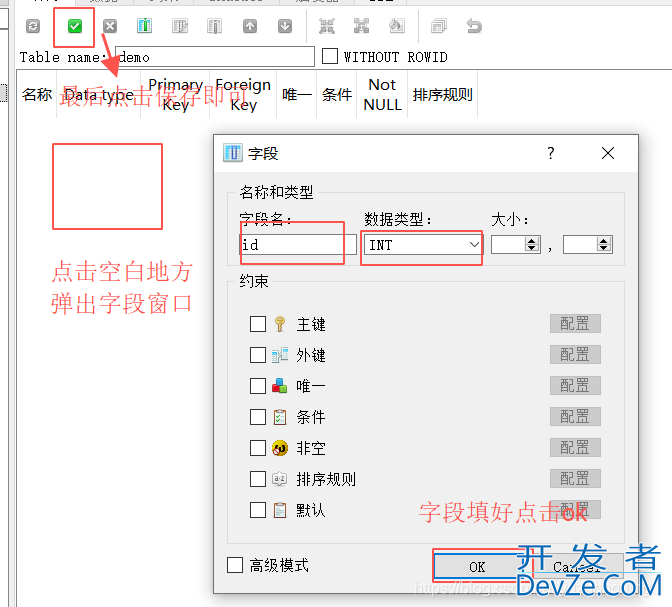The height and width of the screenshot is (607, 672).
Task: Click the 条件 column header in table grid
Action: pyautogui.click(x=337, y=94)
